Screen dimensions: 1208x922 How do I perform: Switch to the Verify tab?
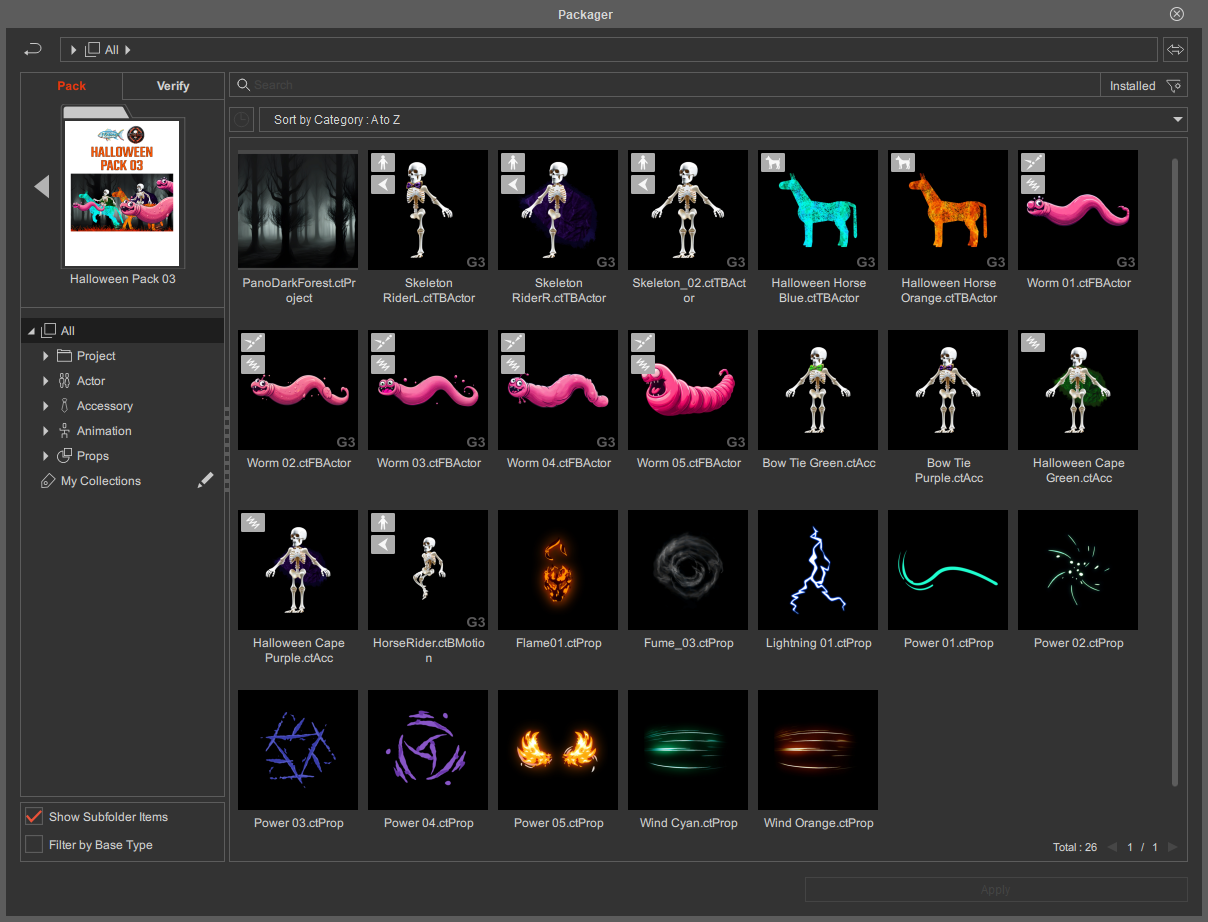[173, 86]
